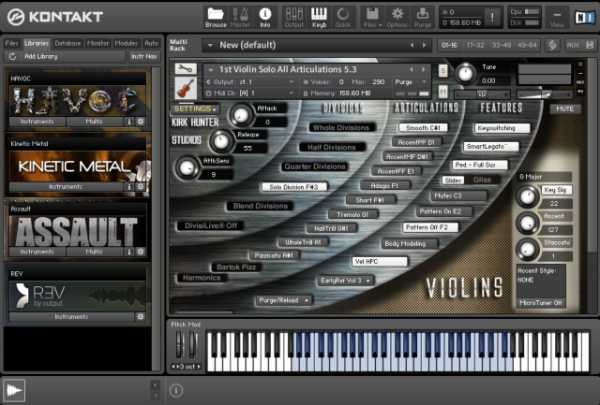Select Whole Divisions button
The width and height of the screenshot is (600, 405).
(x=341, y=127)
